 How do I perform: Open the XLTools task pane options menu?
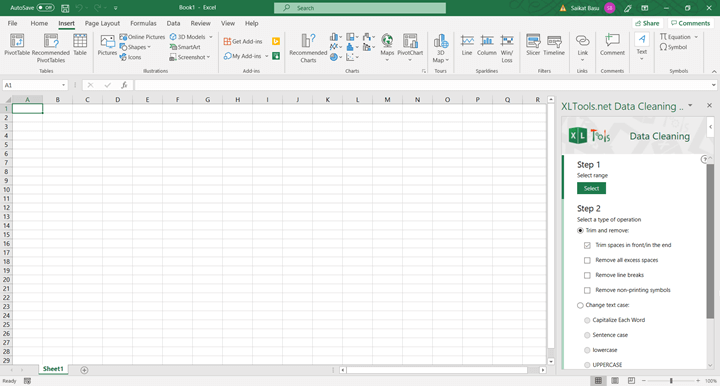pyautogui.click(x=690, y=106)
